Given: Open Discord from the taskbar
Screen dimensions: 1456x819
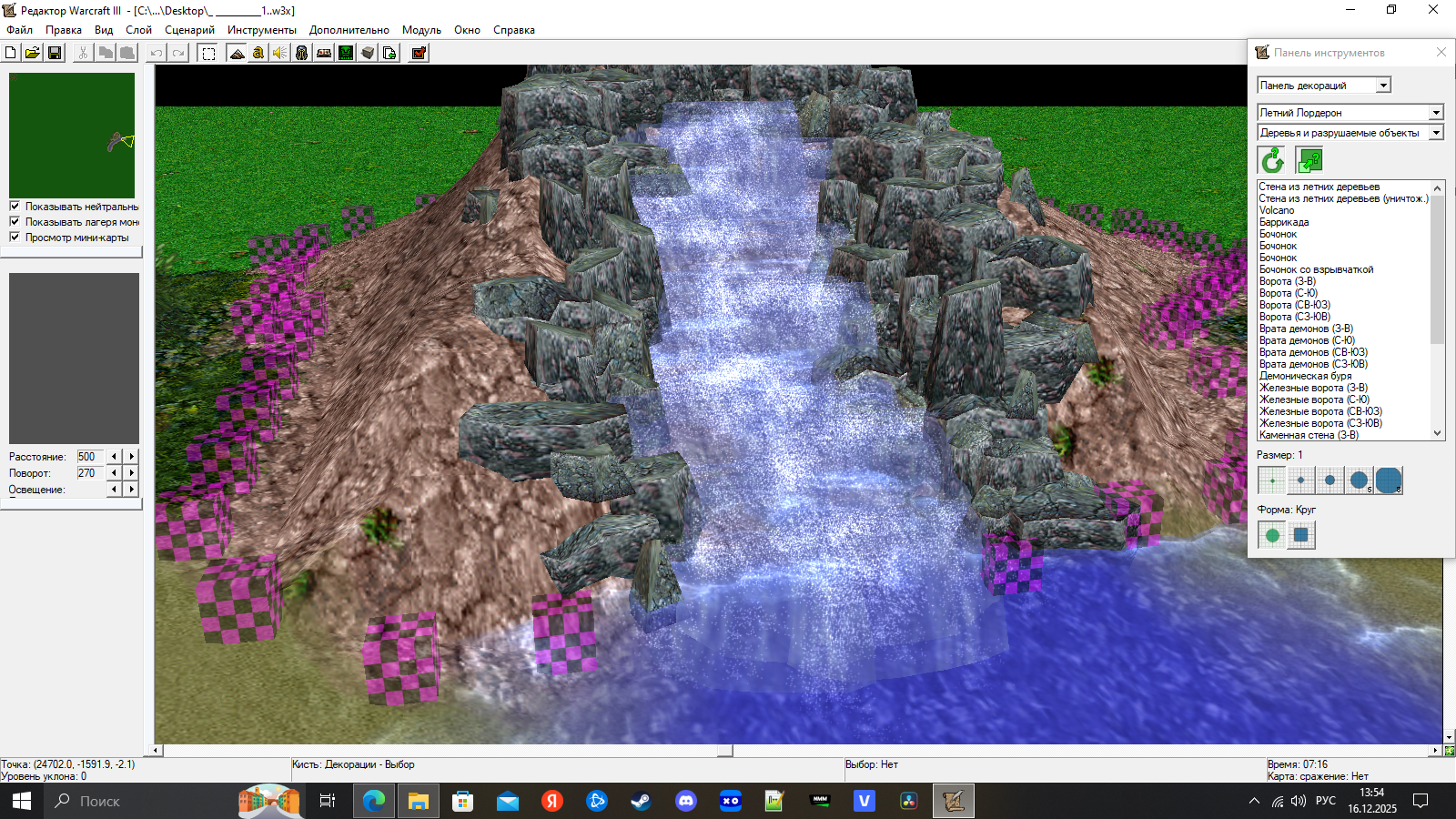Looking at the screenshot, I should coord(685,801).
